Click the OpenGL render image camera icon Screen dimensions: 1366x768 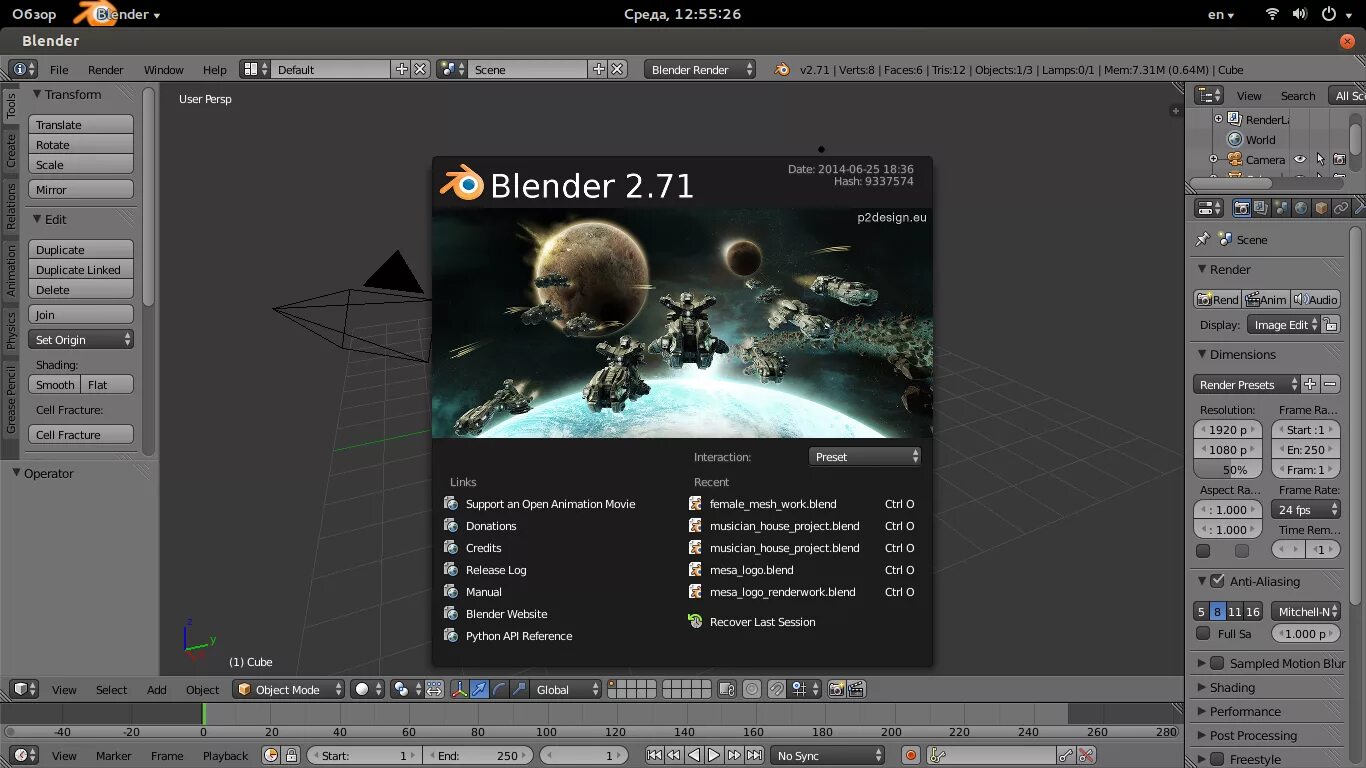pos(836,689)
